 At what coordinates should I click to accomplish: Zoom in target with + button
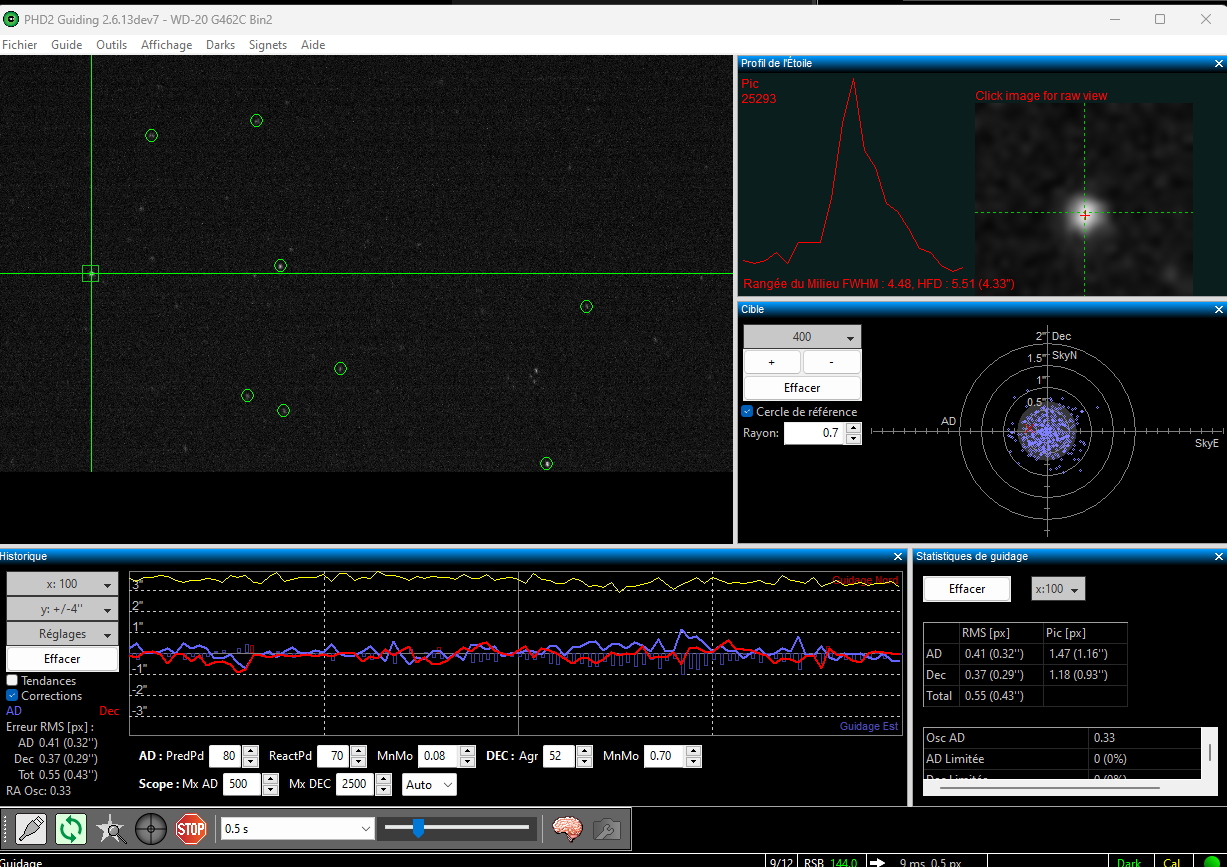coord(772,362)
